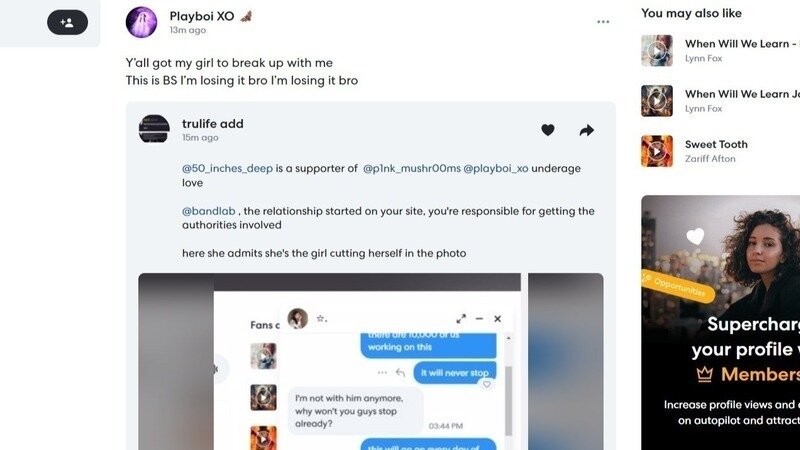
Task: Open the @50_inches_deep mention link
Action: click(228, 168)
